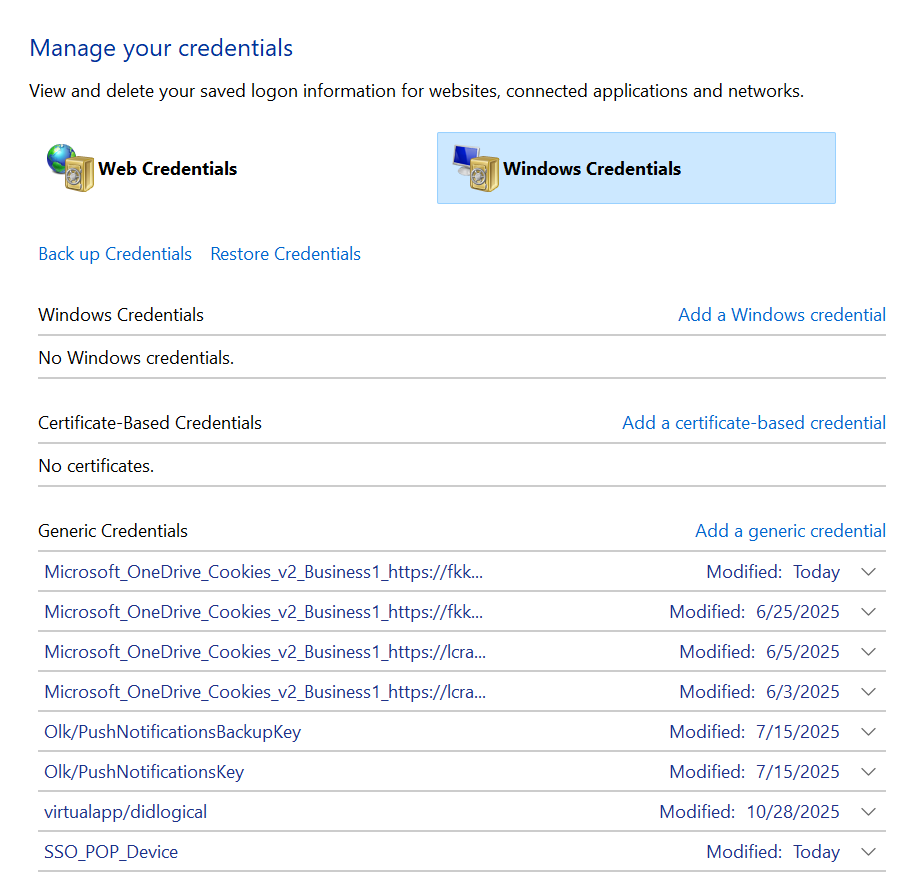Click the 'No Windows credentials.' text

[136, 357]
